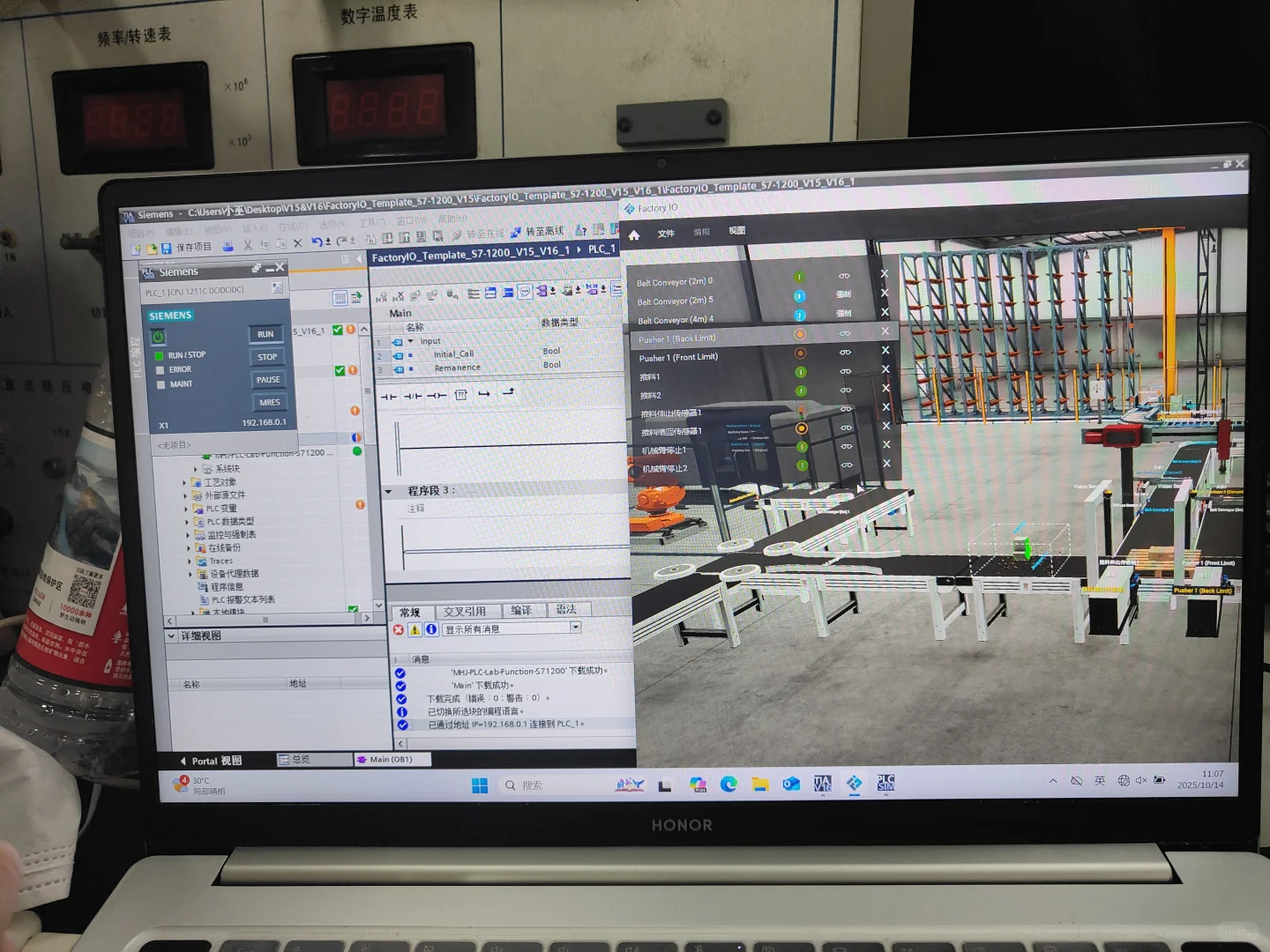The image size is (1270, 952).
Task: Click the power button on the PLCSIM panel
Action: [x=158, y=337]
